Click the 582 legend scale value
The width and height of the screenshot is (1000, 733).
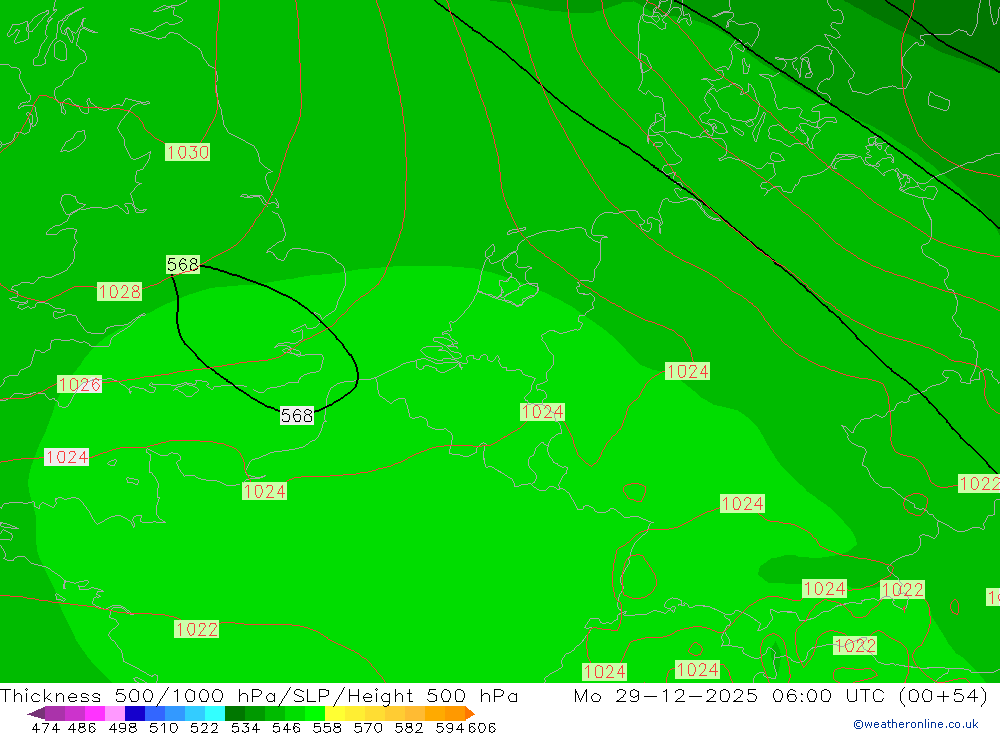pos(408,727)
